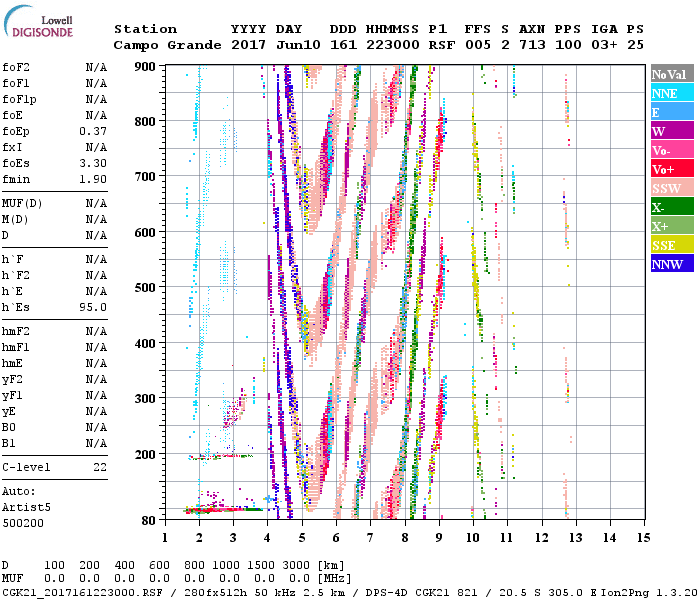Image resolution: width=700 pixels, height=600 pixels.
Task: Click the 900 km height axis label
Action: pyautogui.click(x=145, y=67)
